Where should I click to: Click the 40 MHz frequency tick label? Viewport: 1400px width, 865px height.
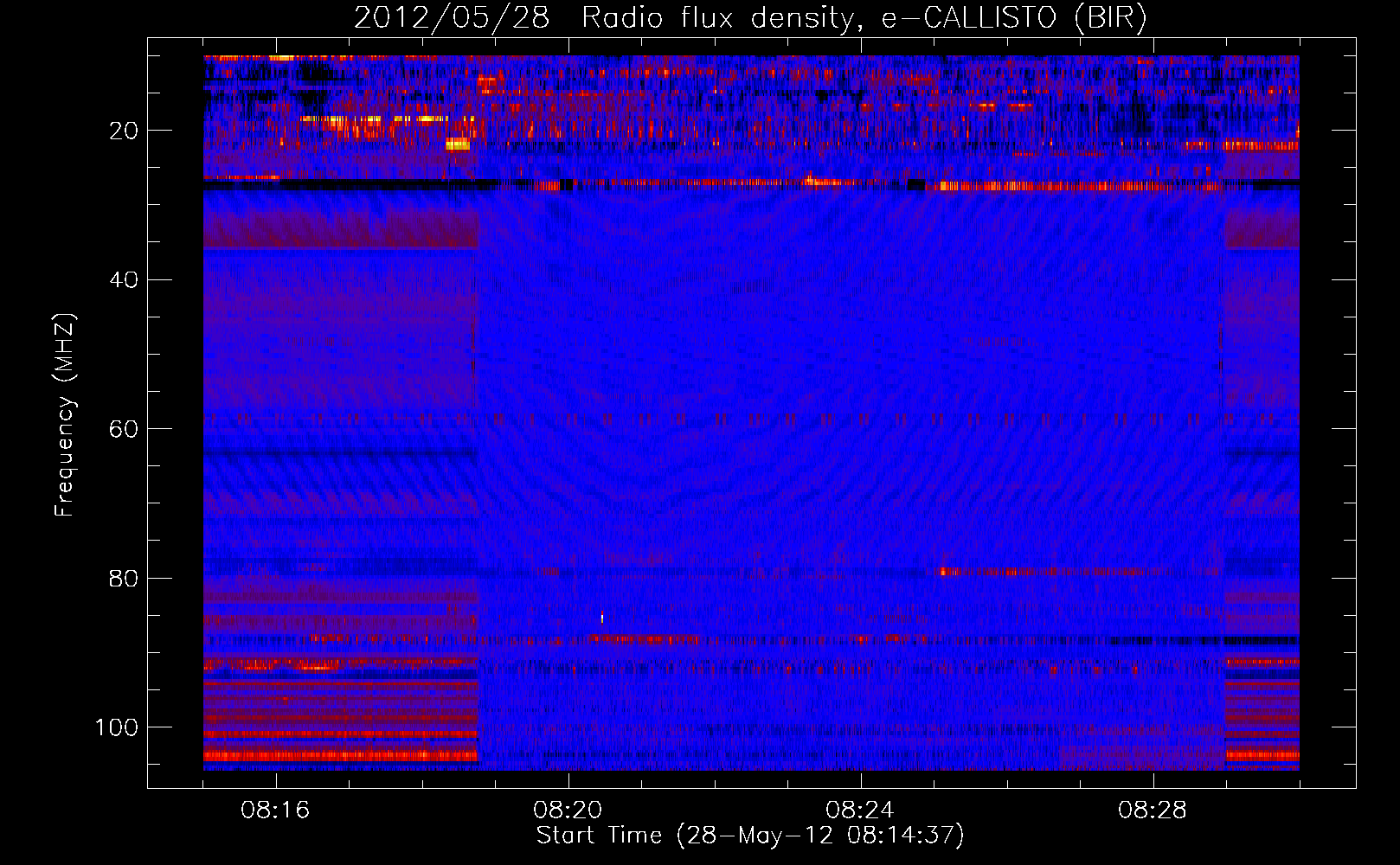coord(124,280)
